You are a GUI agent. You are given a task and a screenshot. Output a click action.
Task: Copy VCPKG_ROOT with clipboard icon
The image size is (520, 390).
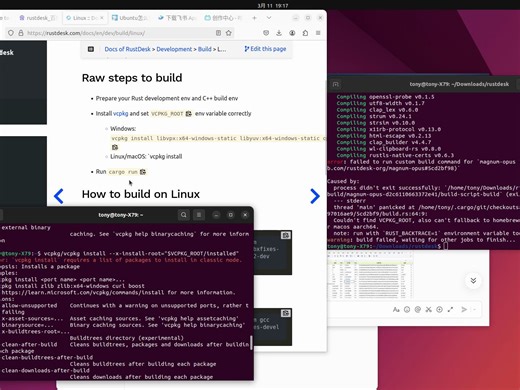(x=189, y=114)
